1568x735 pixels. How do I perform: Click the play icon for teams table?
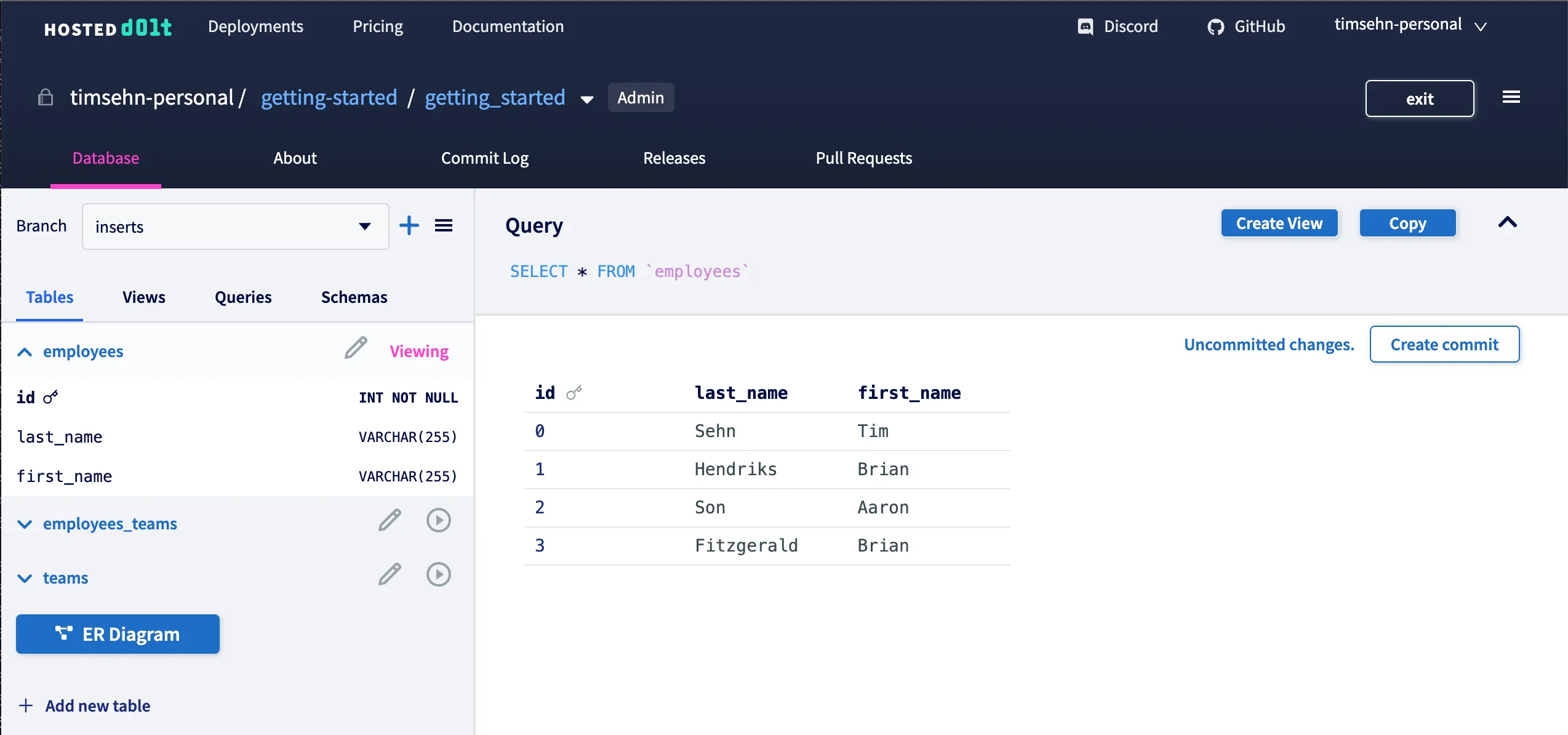pyautogui.click(x=438, y=575)
